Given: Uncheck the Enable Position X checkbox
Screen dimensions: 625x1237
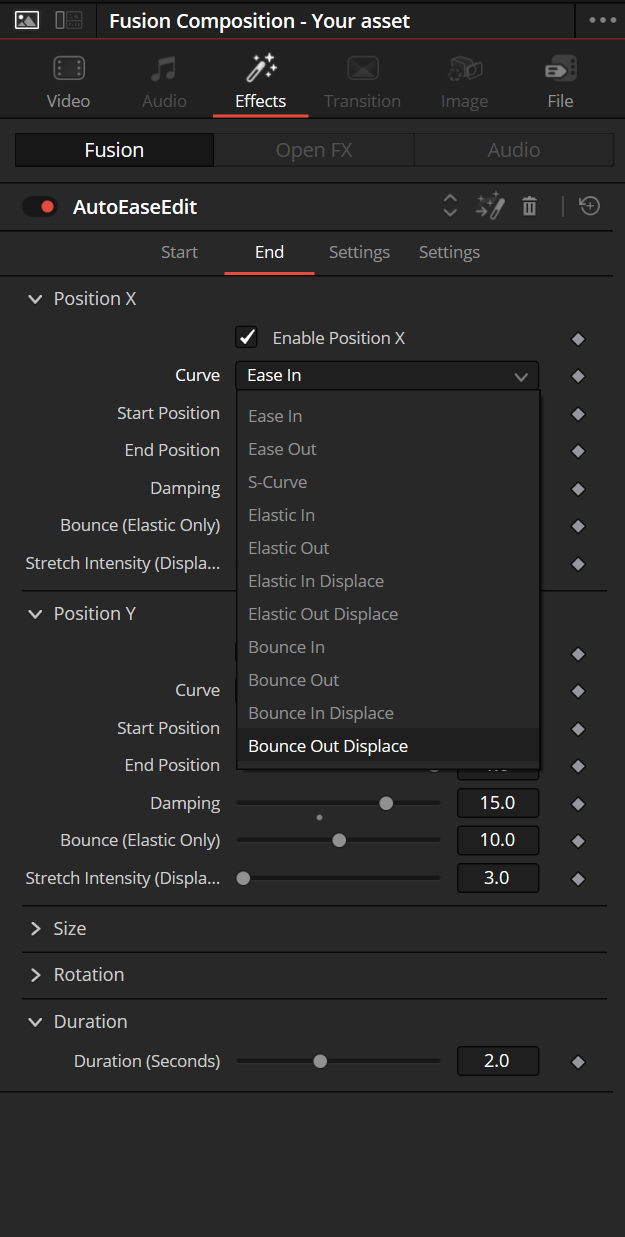Looking at the screenshot, I should (x=246, y=338).
